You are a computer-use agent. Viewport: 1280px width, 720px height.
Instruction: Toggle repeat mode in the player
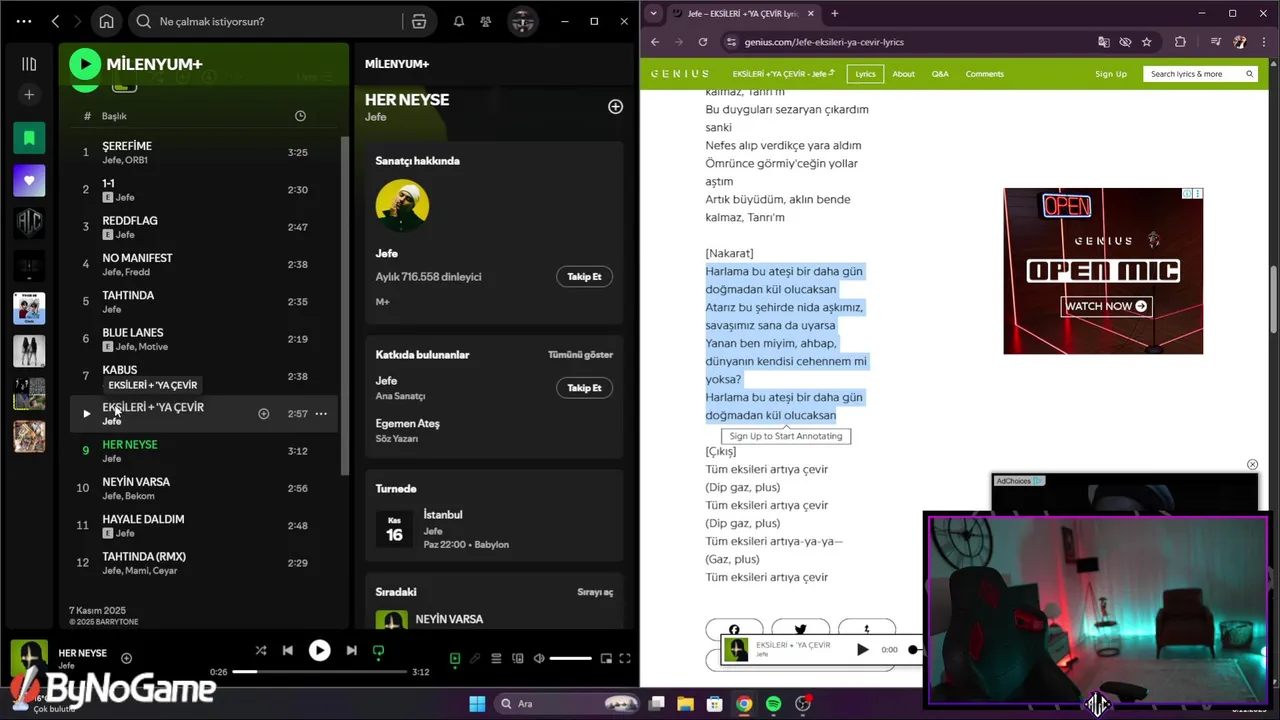pos(378,650)
